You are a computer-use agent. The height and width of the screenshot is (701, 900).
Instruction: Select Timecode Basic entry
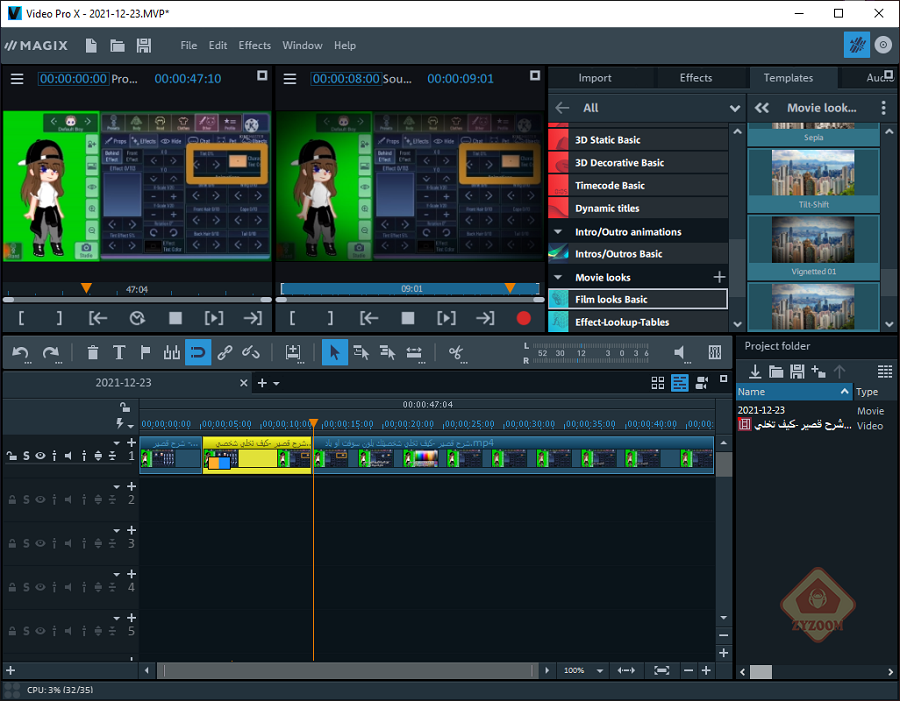pyautogui.click(x=638, y=185)
